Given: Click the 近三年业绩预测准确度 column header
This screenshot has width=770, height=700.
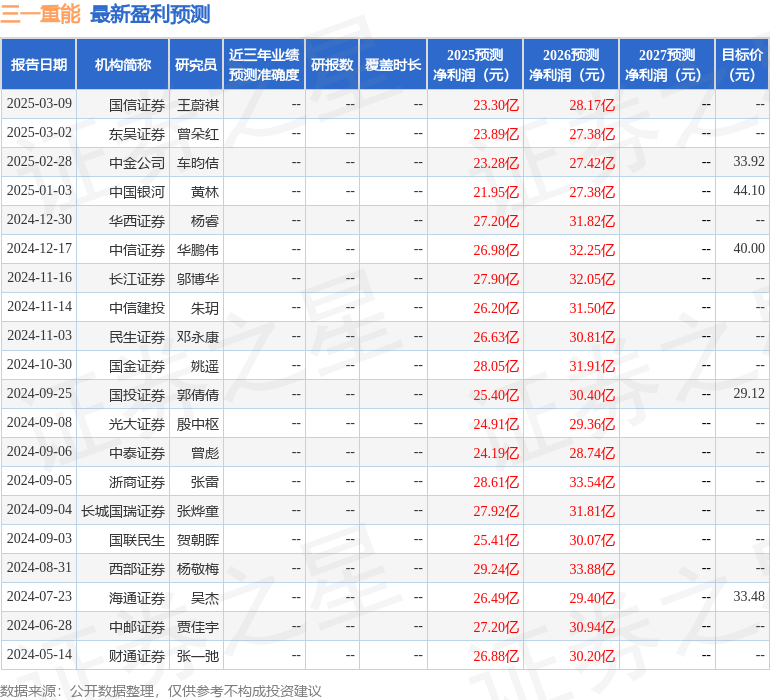Looking at the screenshot, I should click(x=264, y=65).
